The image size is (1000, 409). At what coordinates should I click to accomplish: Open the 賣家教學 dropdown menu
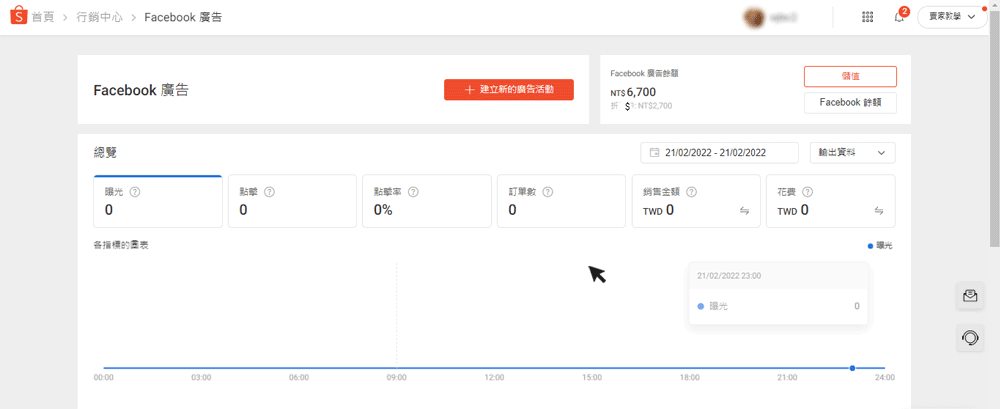(x=952, y=17)
